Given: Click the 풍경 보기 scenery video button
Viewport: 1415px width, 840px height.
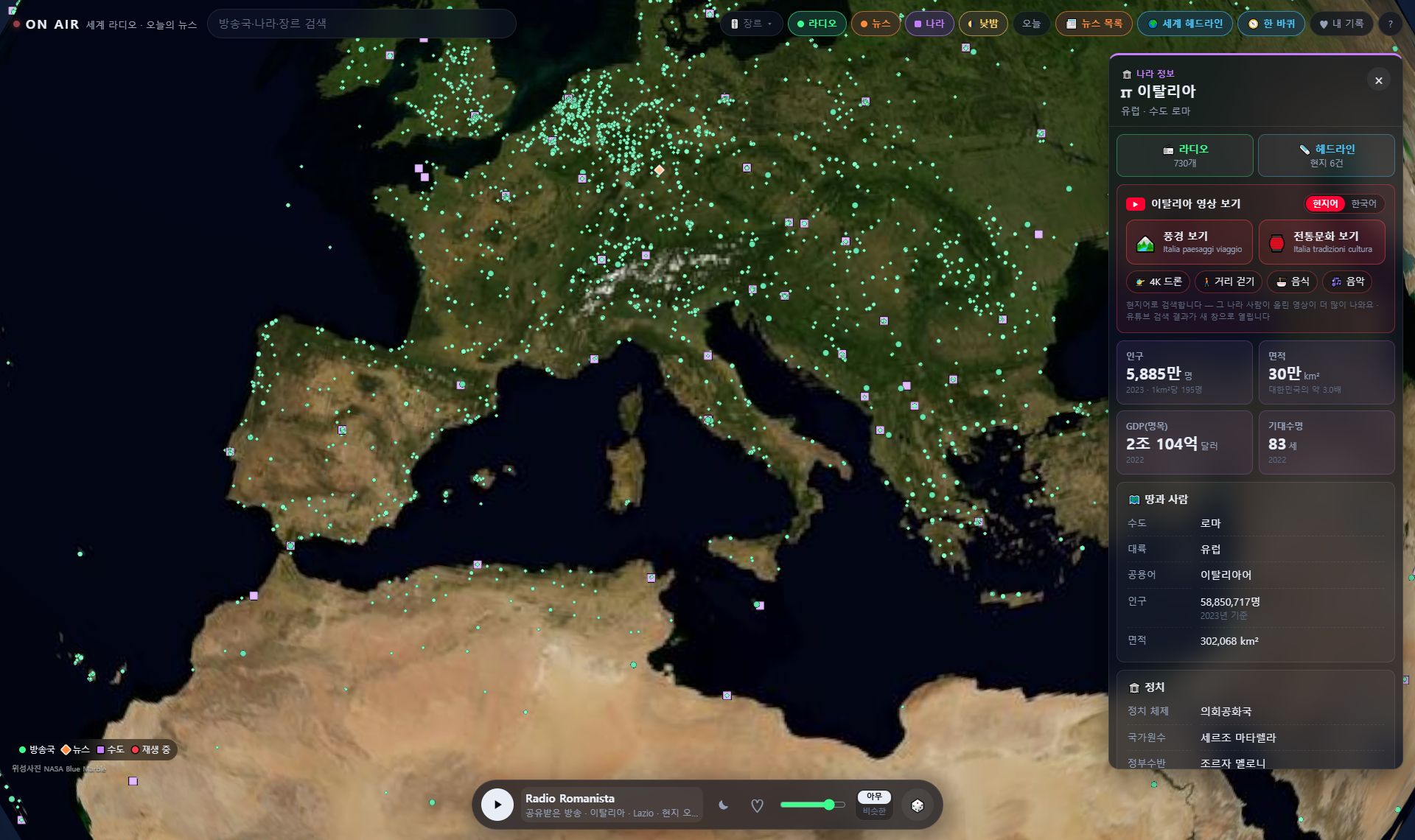Looking at the screenshot, I should (1189, 242).
